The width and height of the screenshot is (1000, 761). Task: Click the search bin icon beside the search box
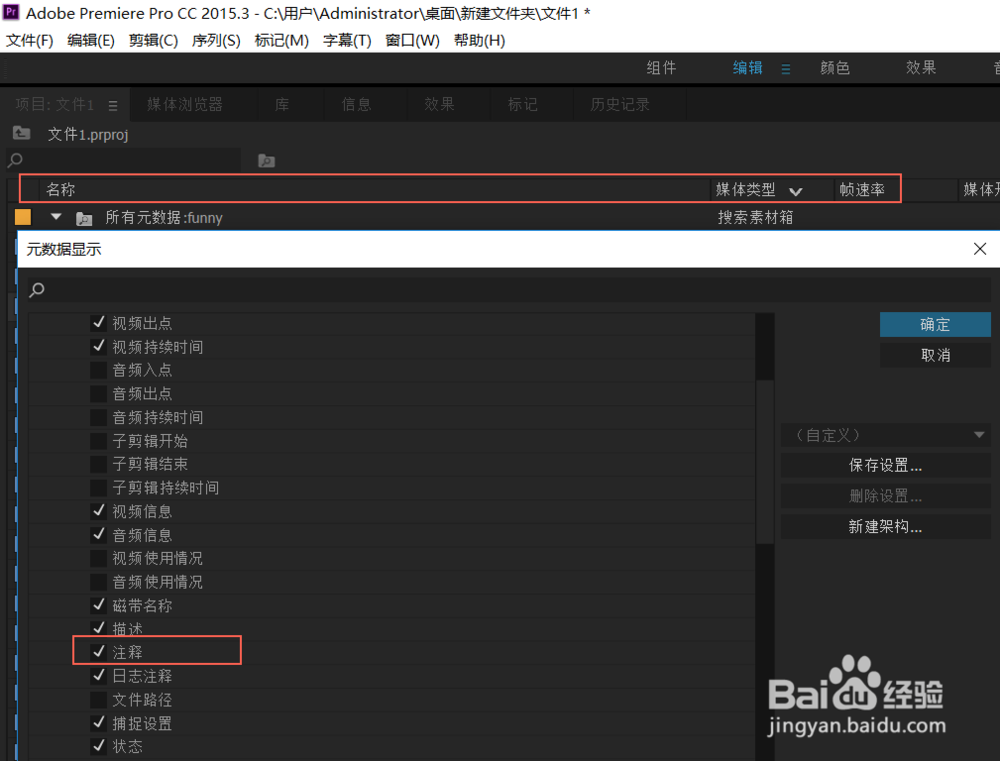[x=266, y=160]
